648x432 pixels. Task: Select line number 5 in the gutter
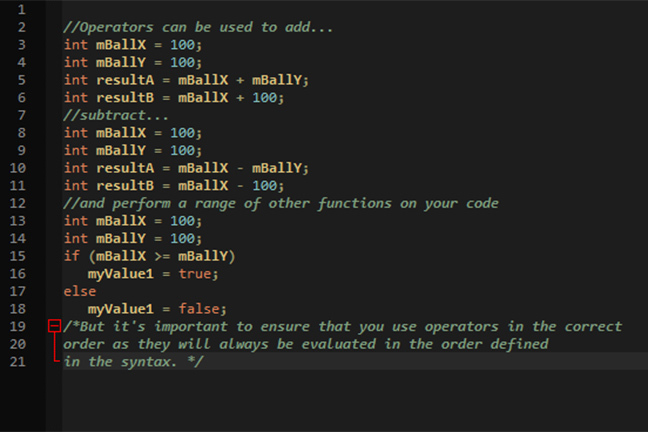[x=22, y=80]
